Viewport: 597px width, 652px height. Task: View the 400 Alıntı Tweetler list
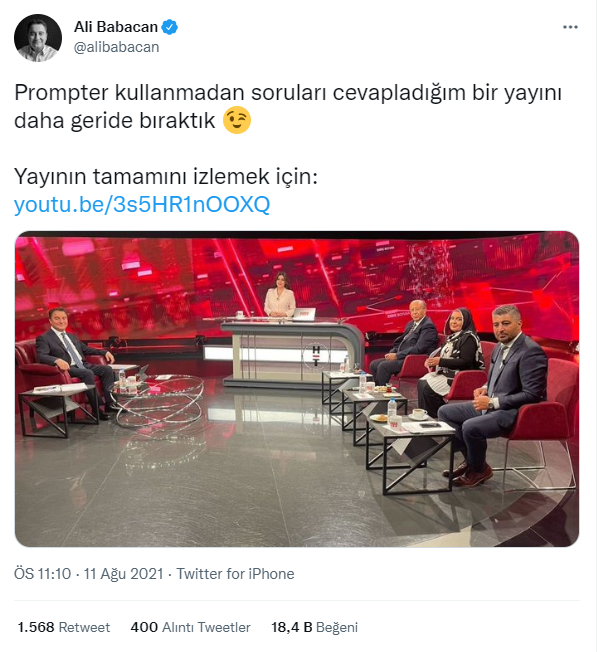tap(190, 627)
